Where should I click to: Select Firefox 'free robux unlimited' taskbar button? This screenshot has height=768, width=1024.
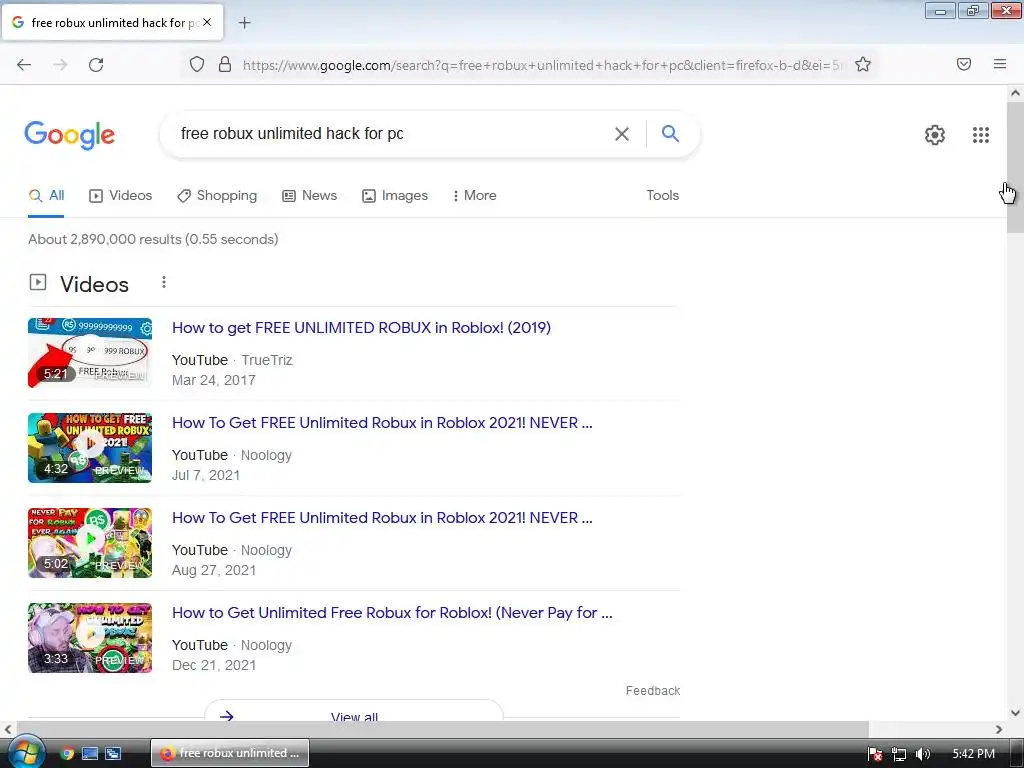[x=230, y=753]
